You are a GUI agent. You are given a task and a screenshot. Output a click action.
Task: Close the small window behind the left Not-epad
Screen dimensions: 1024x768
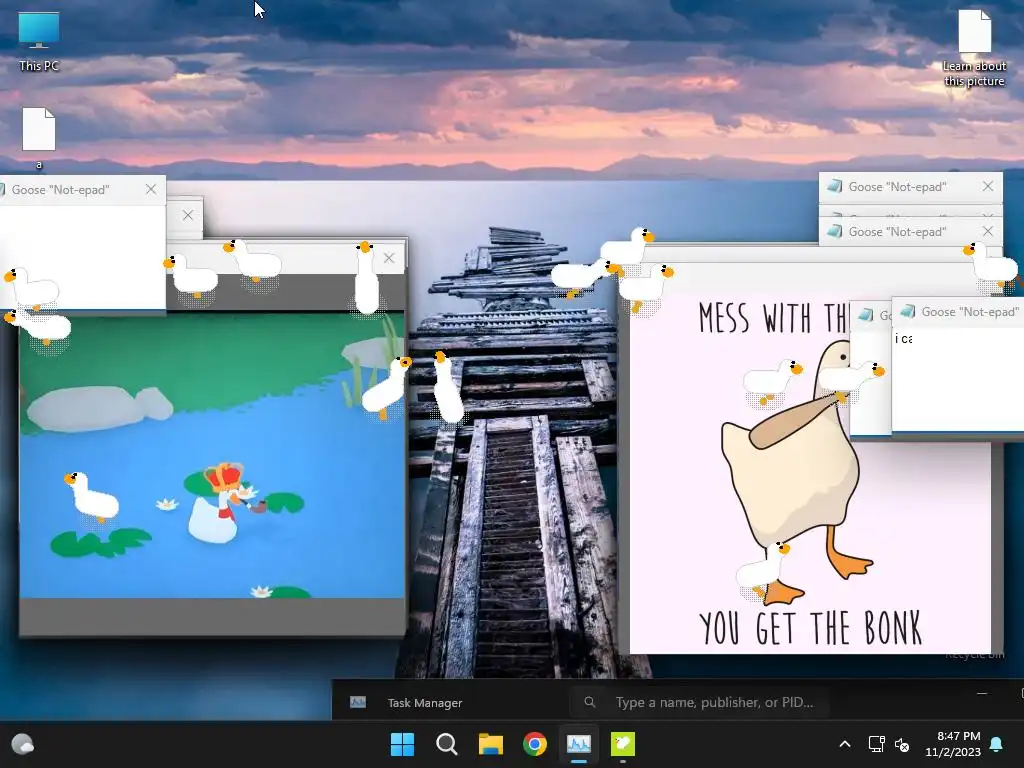pyautogui.click(x=188, y=215)
